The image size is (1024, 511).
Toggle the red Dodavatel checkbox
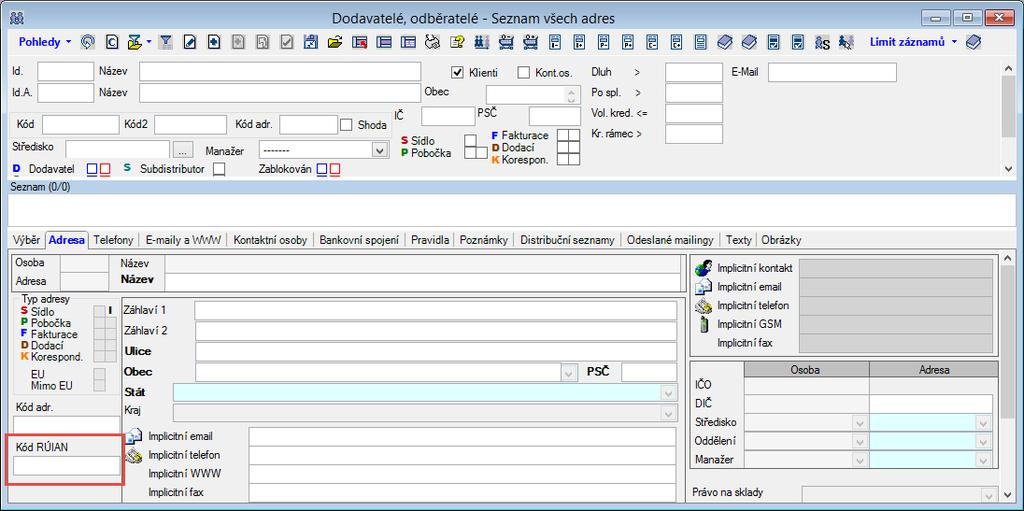click(104, 169)
